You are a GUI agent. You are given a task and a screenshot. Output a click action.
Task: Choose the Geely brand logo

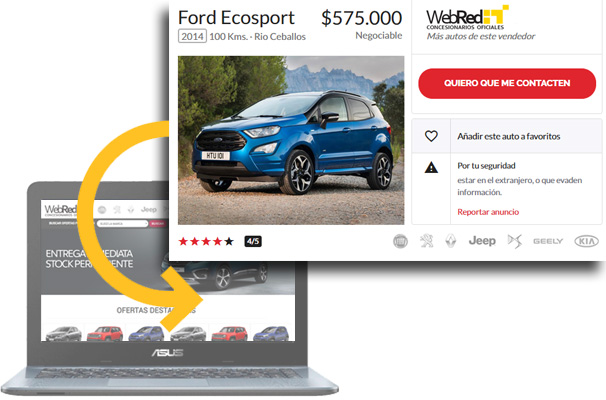[x=548, y=241]
